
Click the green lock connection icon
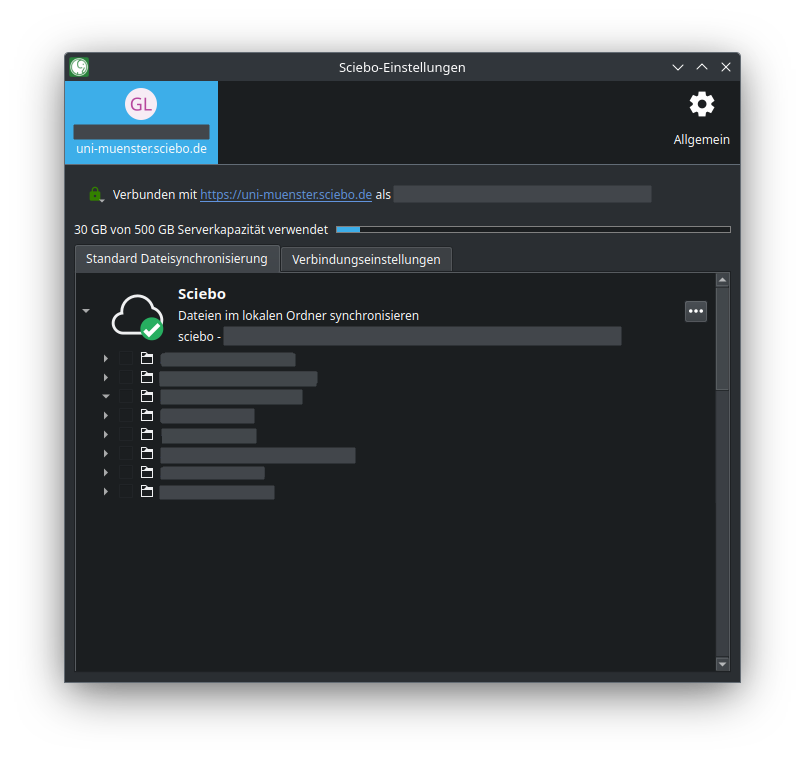pyautogui.click(x=95, y=194)
